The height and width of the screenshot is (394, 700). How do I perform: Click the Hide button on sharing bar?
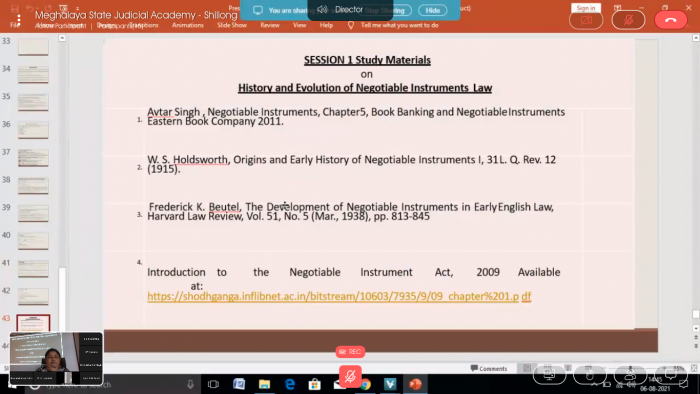432,10
